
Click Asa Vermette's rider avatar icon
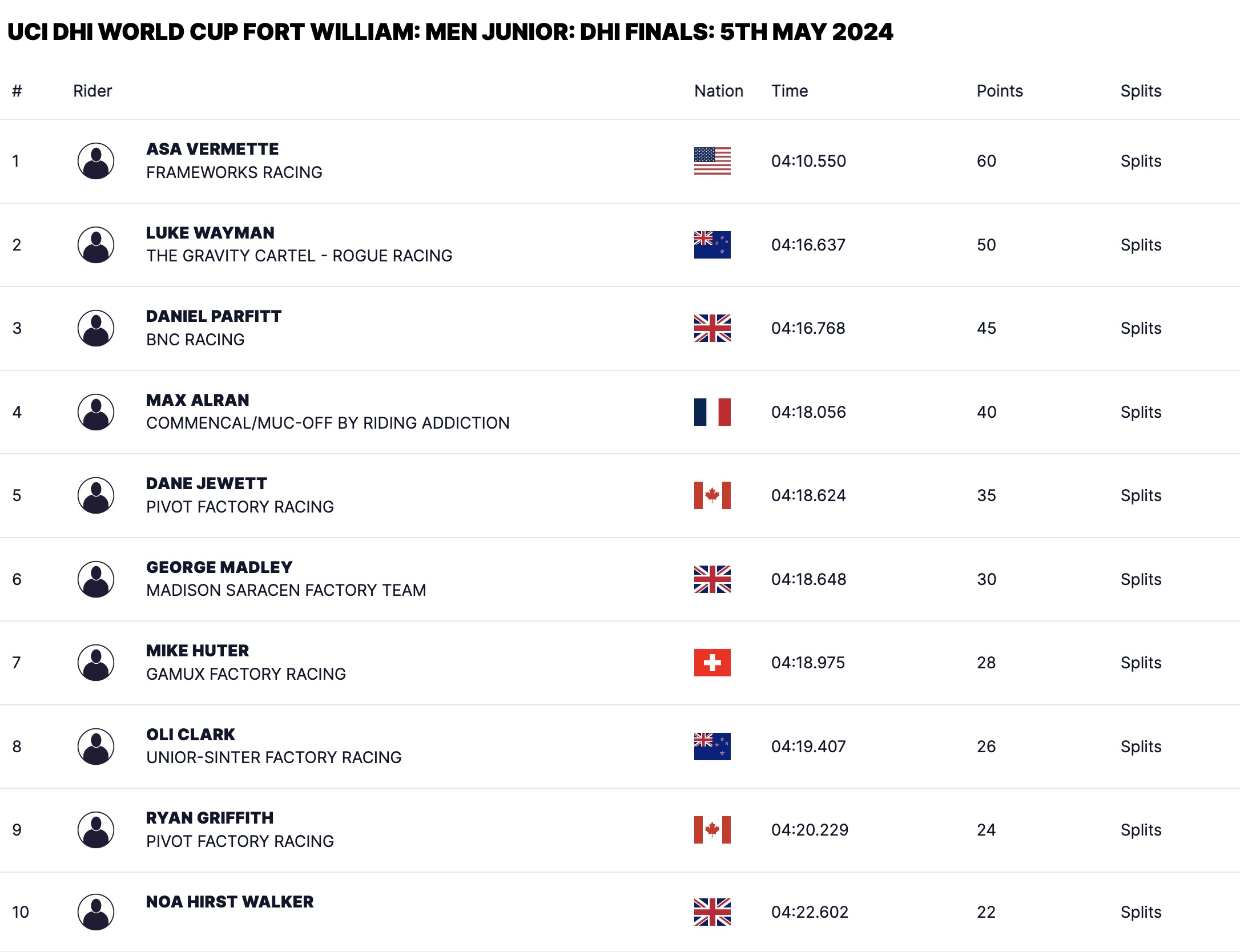[x=95, y=161]
